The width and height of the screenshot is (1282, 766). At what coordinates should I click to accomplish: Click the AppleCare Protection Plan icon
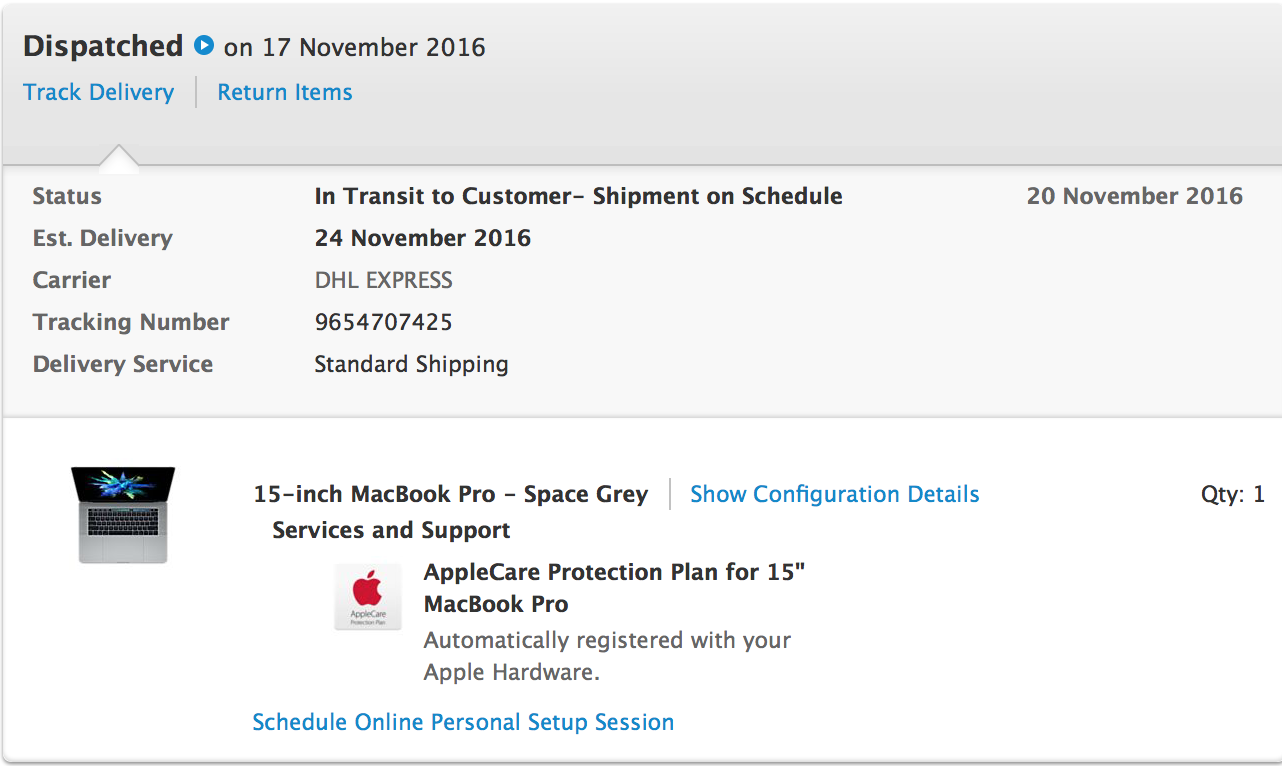click(368, 597)
